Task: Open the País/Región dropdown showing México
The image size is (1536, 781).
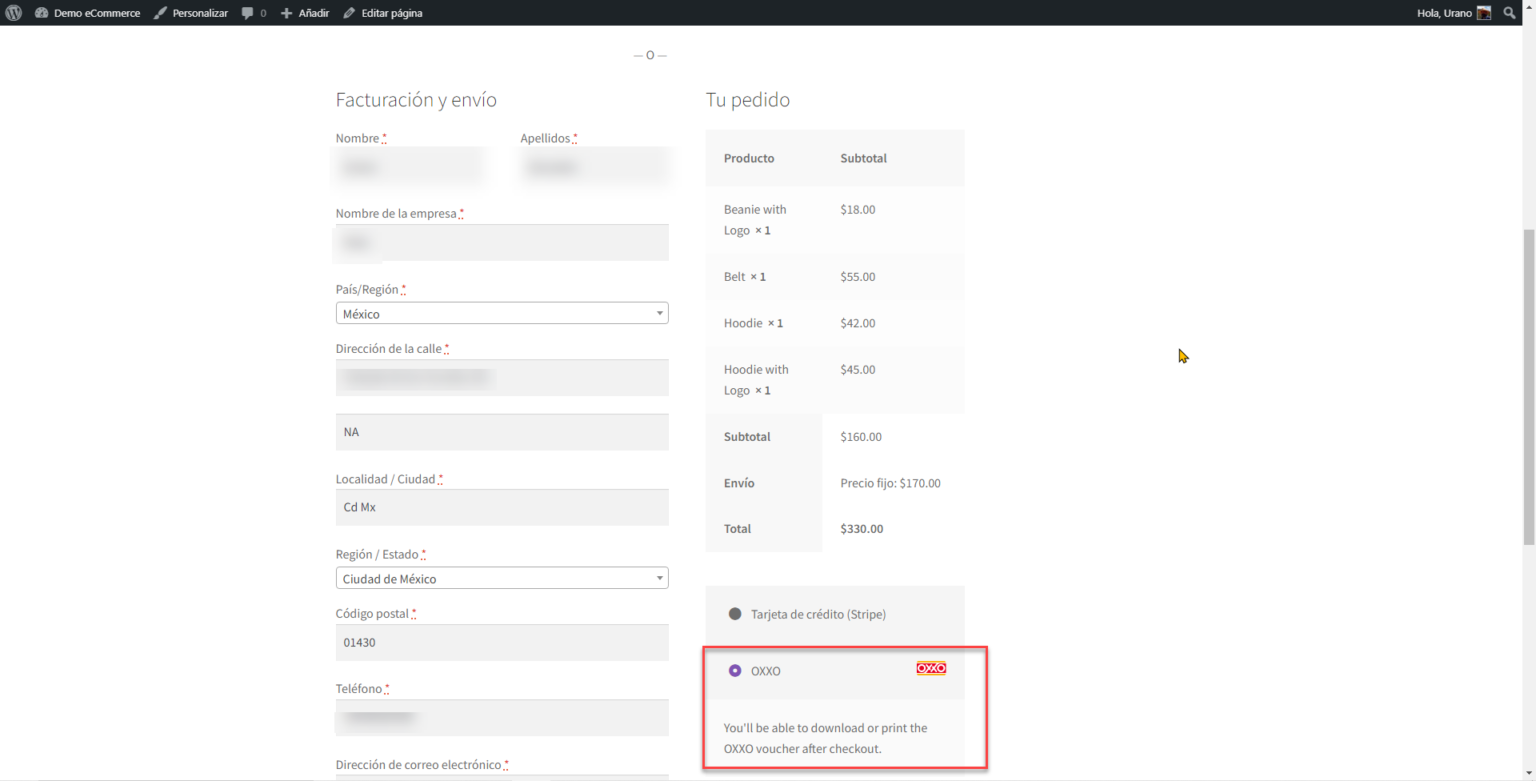Action: click(502, 312)
